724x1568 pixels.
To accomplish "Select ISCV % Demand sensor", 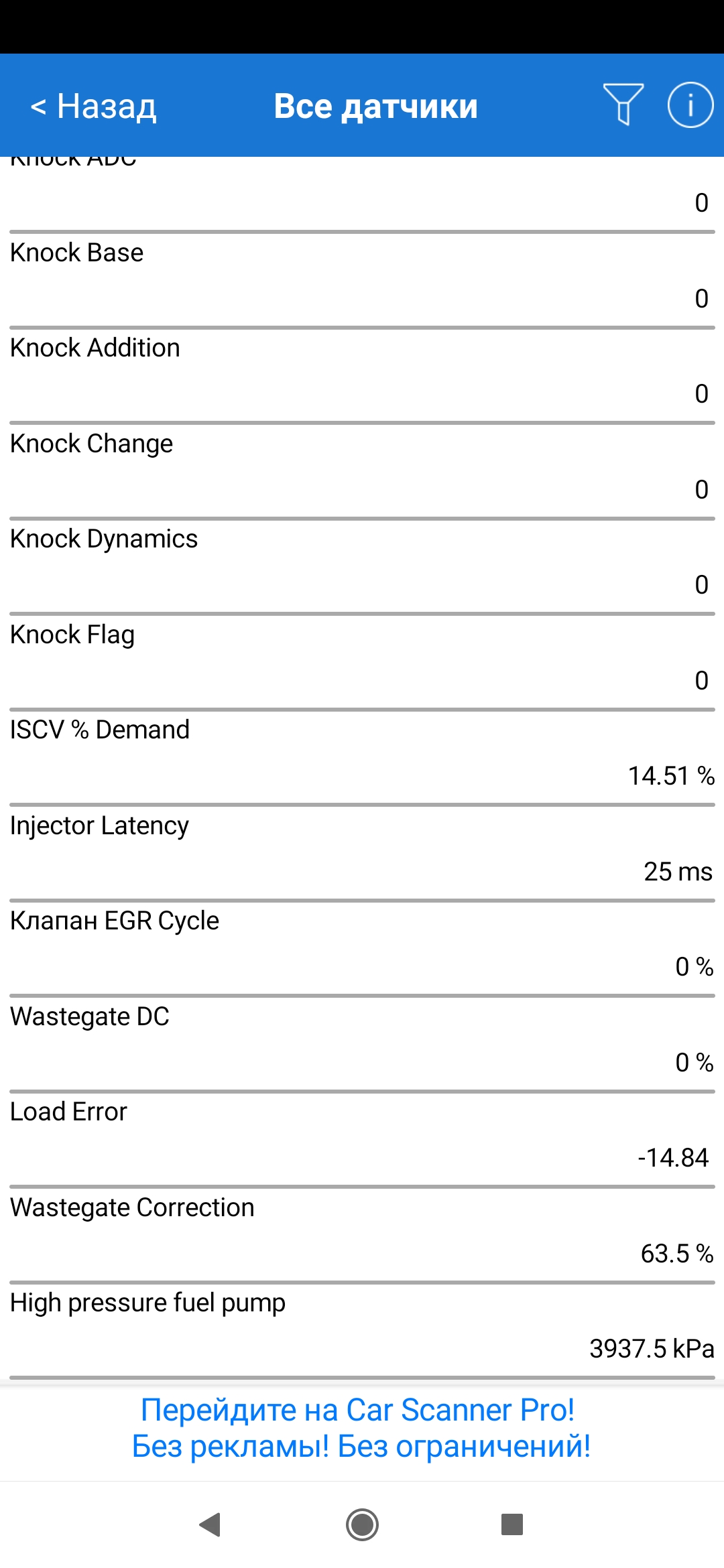I will [362, 757].
